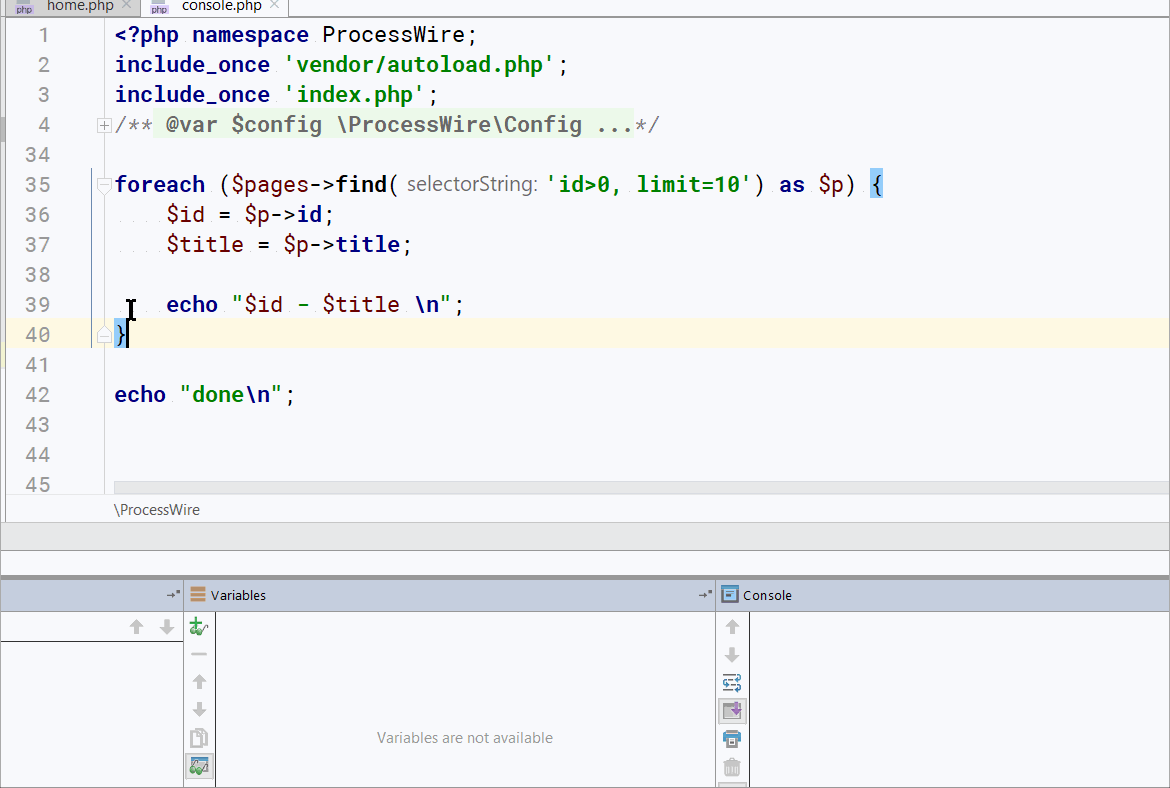The height and width of the screenshot is (788, 1170).
Task: Click the Remove Watch minus icon
Action: coord(199,654)
